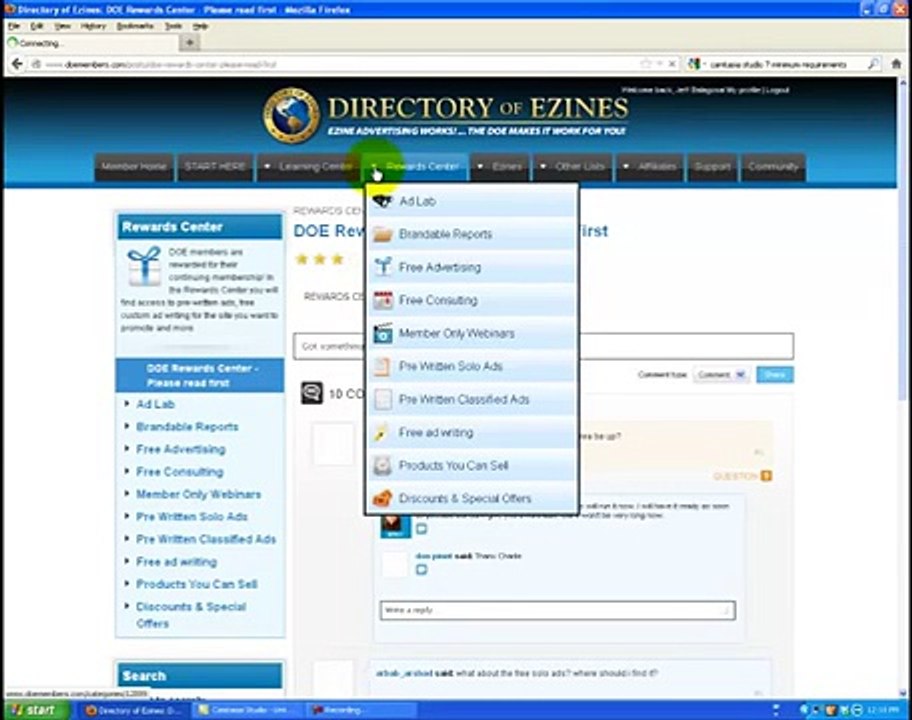Screen dimensions: 912x720
Task: Click the Free Advertising icon in dropdown
Action: 382,267
